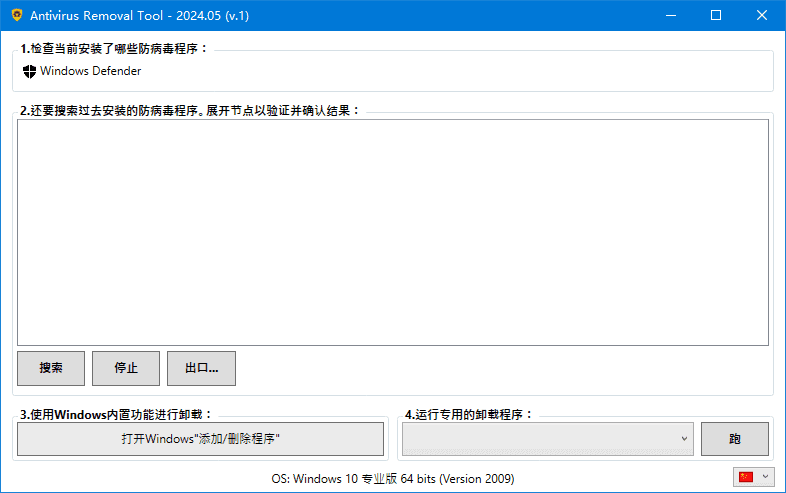
Task: Select the Windows Defender entry text
Action: [x=90, y=71]
